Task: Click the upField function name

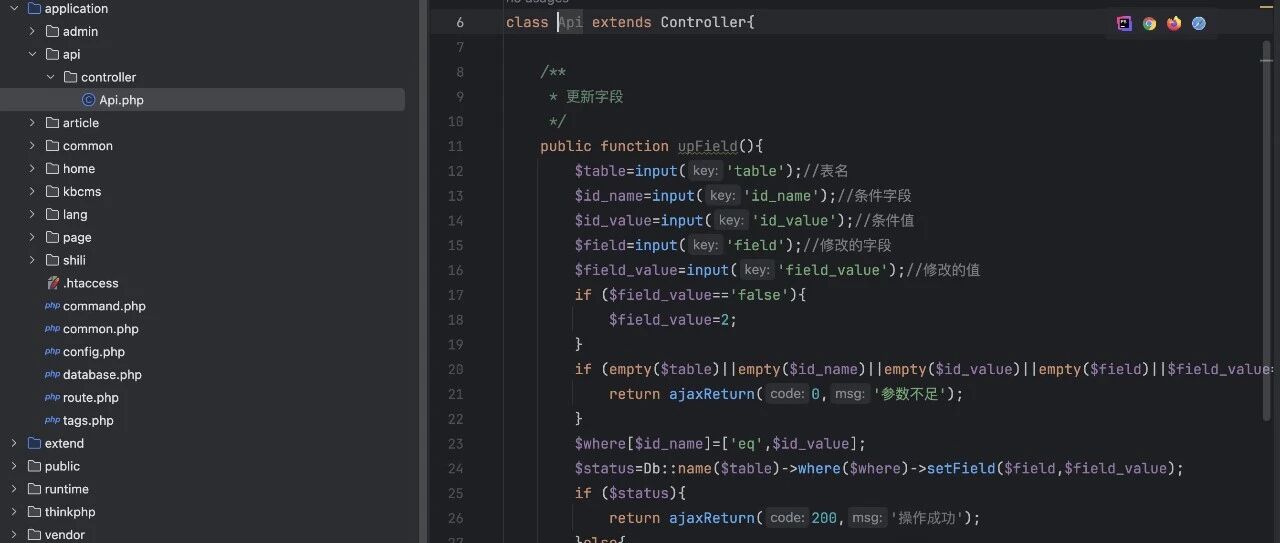Action: click(706, 146)
